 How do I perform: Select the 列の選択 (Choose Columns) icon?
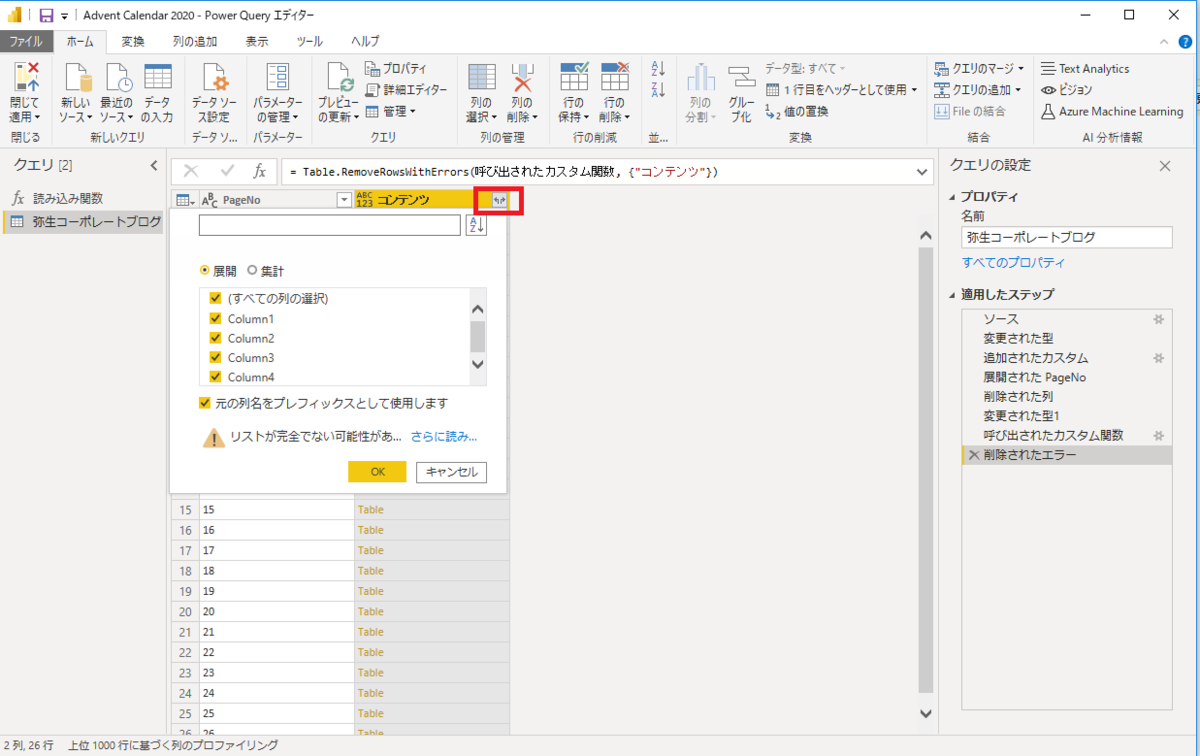click(x=481, y=88)
